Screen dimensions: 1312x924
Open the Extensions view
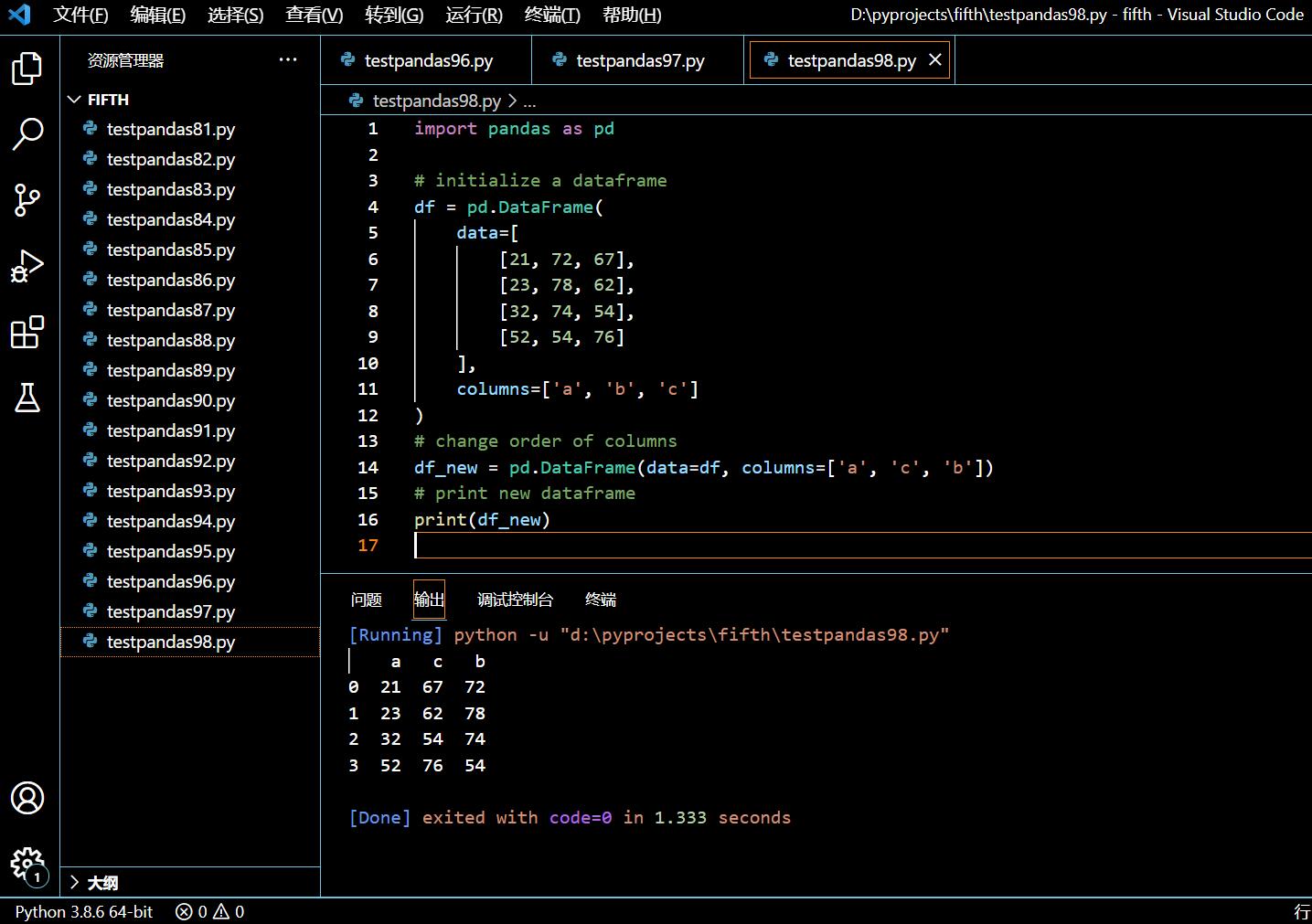coord(27,332)
